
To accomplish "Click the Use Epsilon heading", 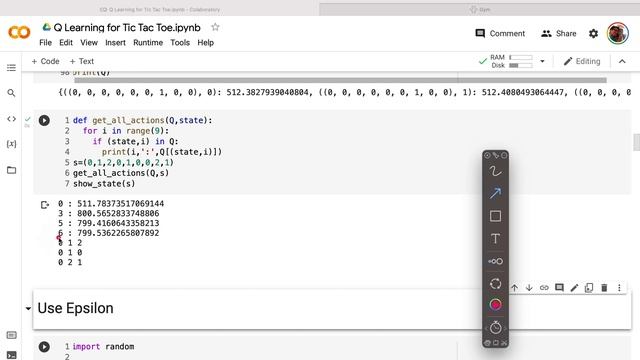I will (x=76, y=308).
